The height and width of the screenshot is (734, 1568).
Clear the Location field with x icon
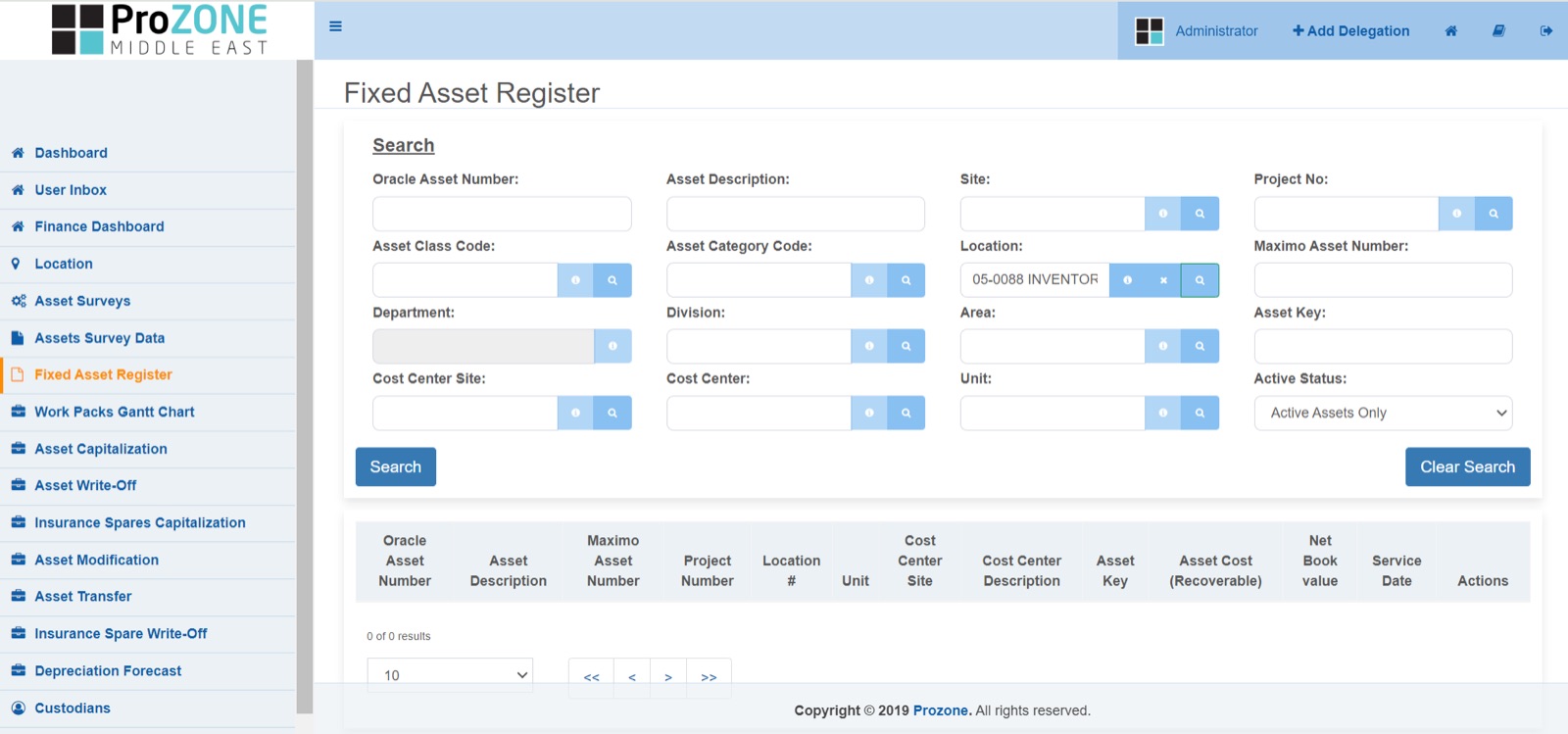[1163, 280]
